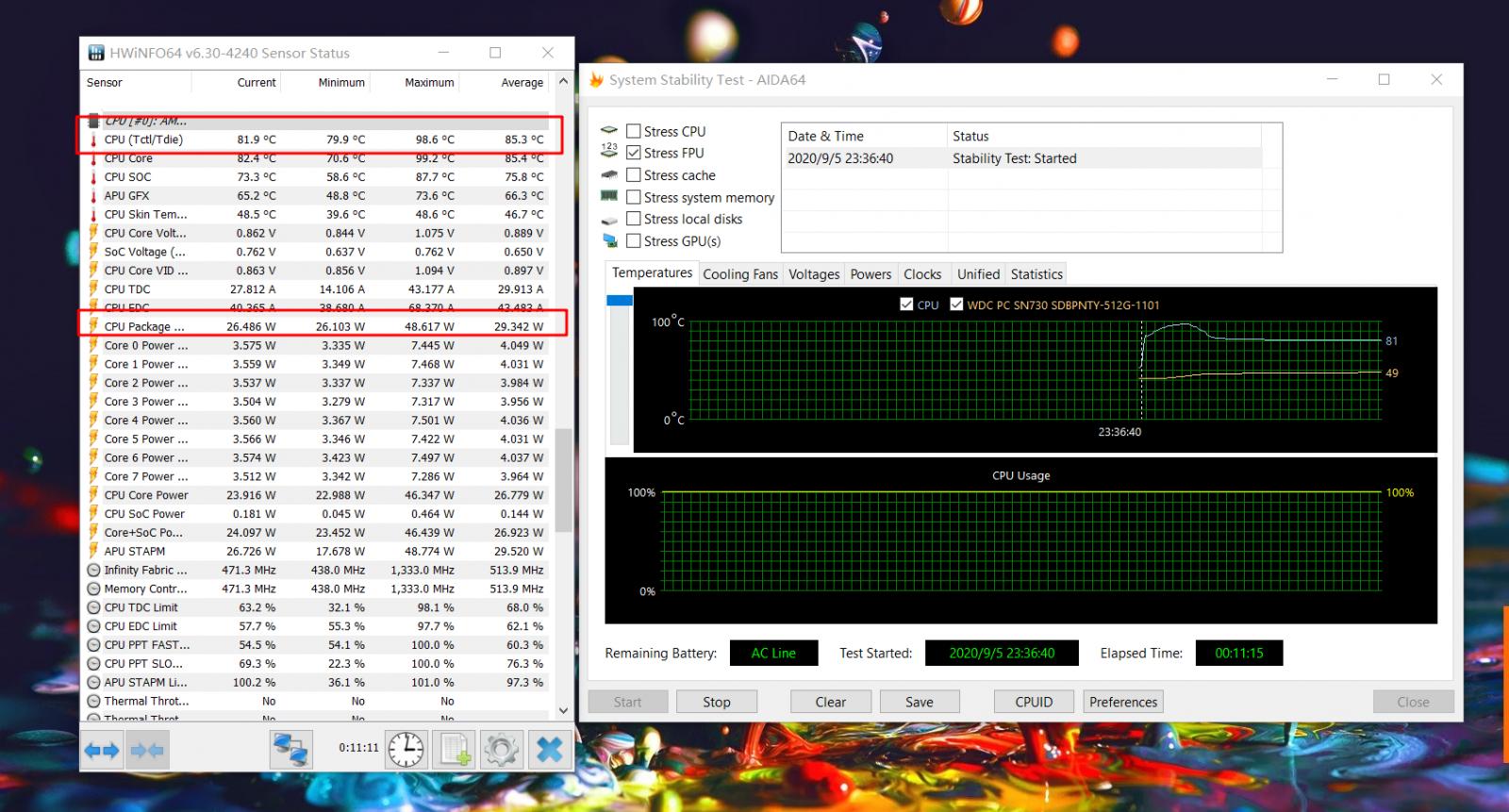Click the RAM module icon next to Stress system memory
This screenshot has width=1509, height=812.
point(609,196)
